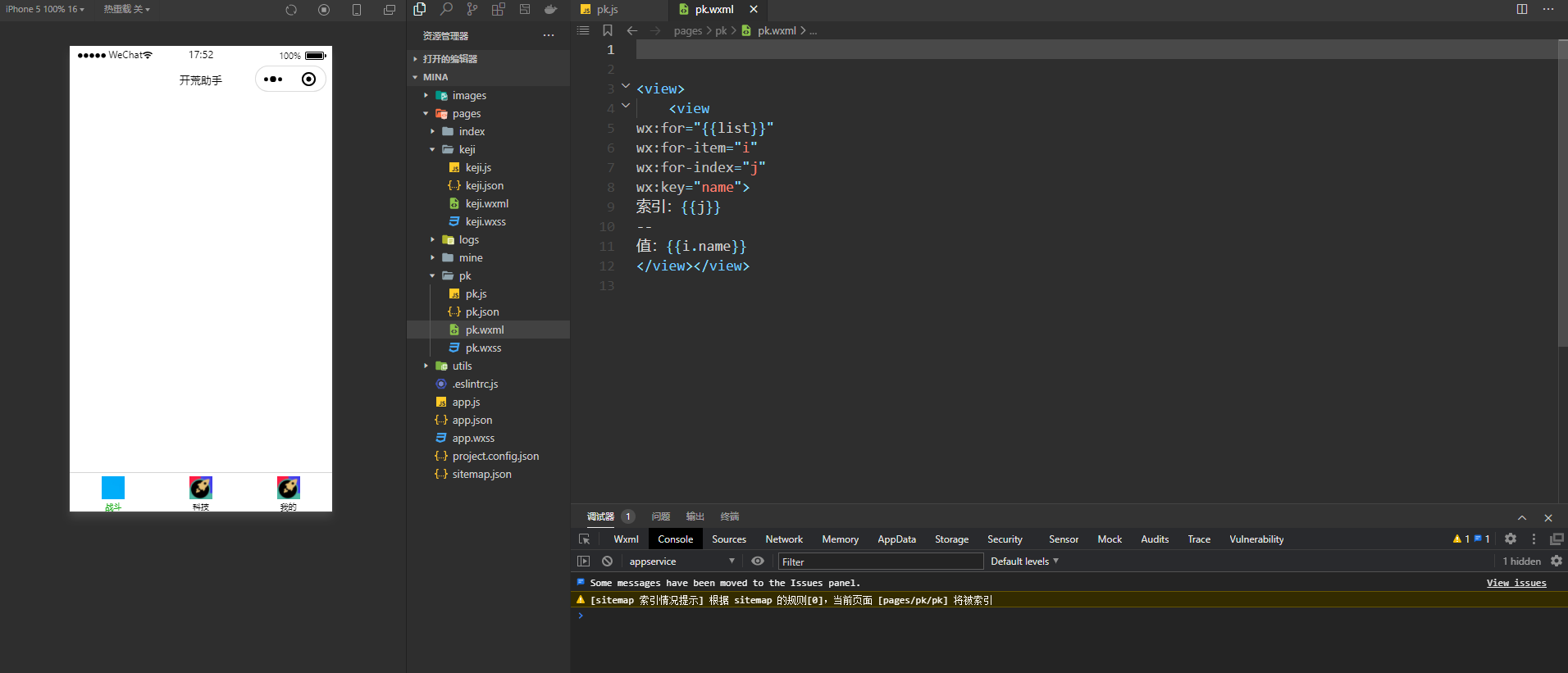Click the undock devtools icon

pyautogui.click(x=1556, y=539)
